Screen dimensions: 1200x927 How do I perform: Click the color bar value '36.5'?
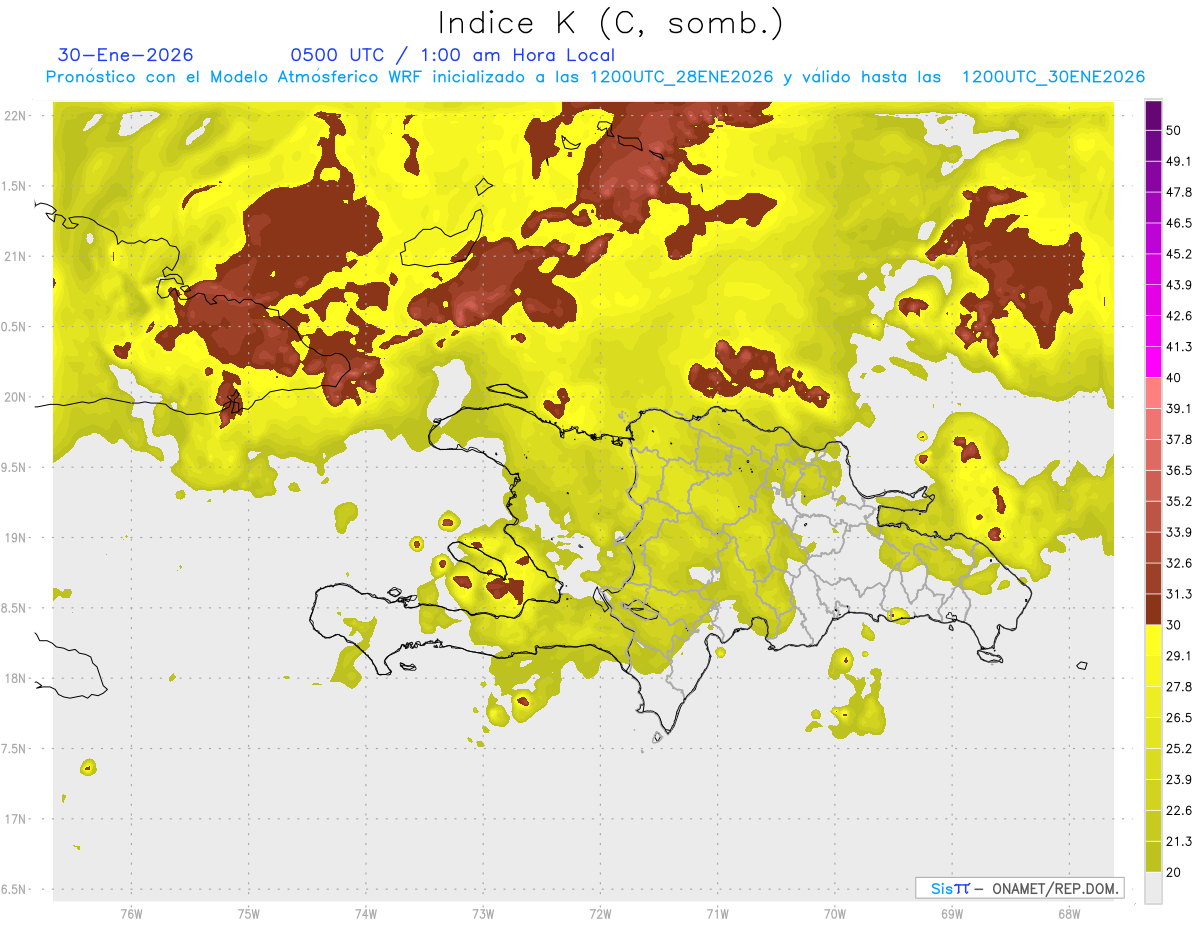pos(1178,470)
